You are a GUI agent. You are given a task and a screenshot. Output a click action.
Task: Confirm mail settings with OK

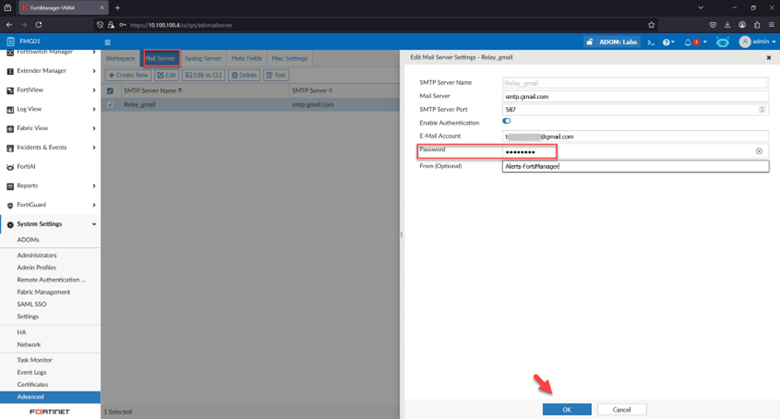pyautogui.click(x=567, y=410)
